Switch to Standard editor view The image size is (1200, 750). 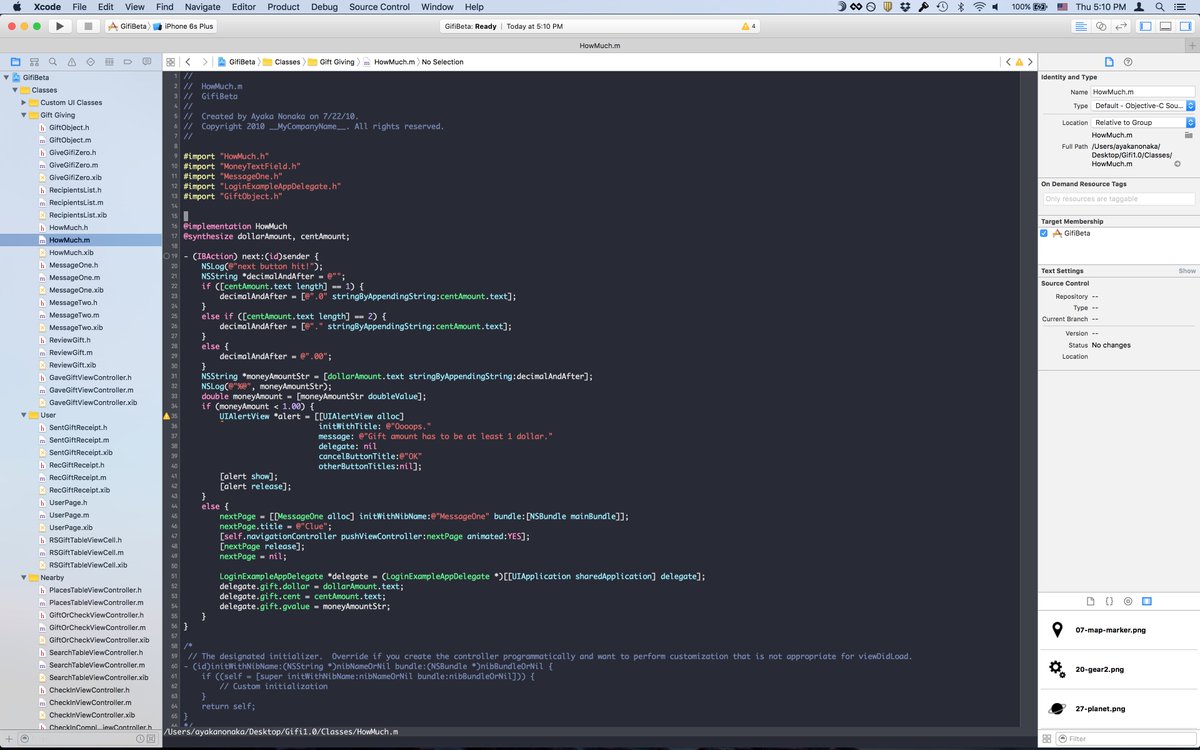pos(1082,26)
